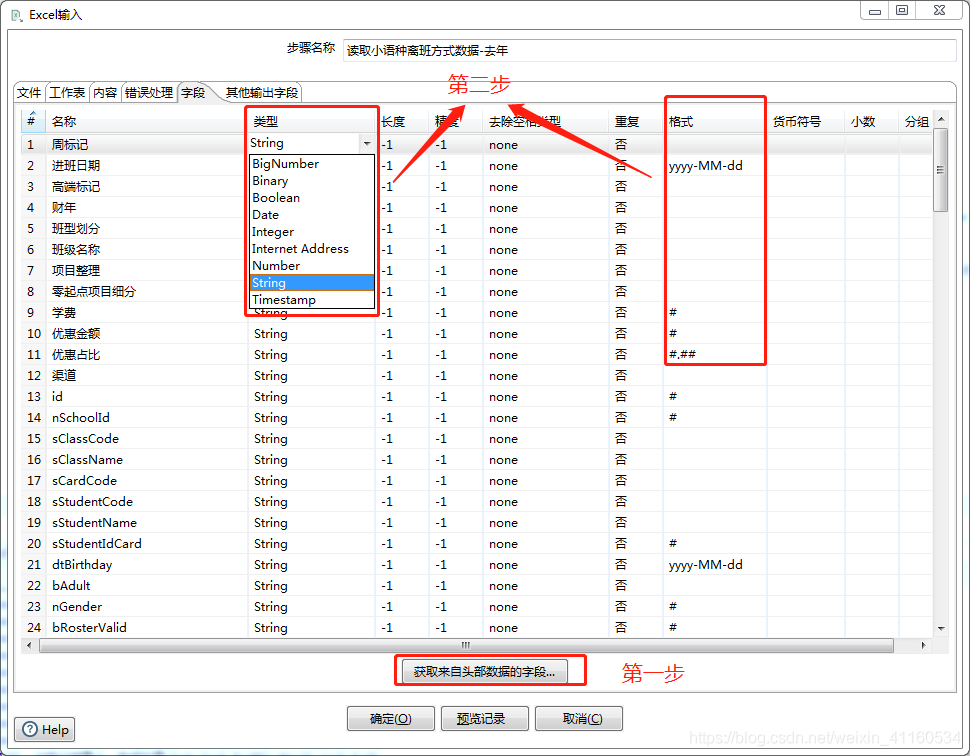The height and width of the screenshot is (756, 970).
Task: Select the bAdult field name
Action: click(147, 585)
